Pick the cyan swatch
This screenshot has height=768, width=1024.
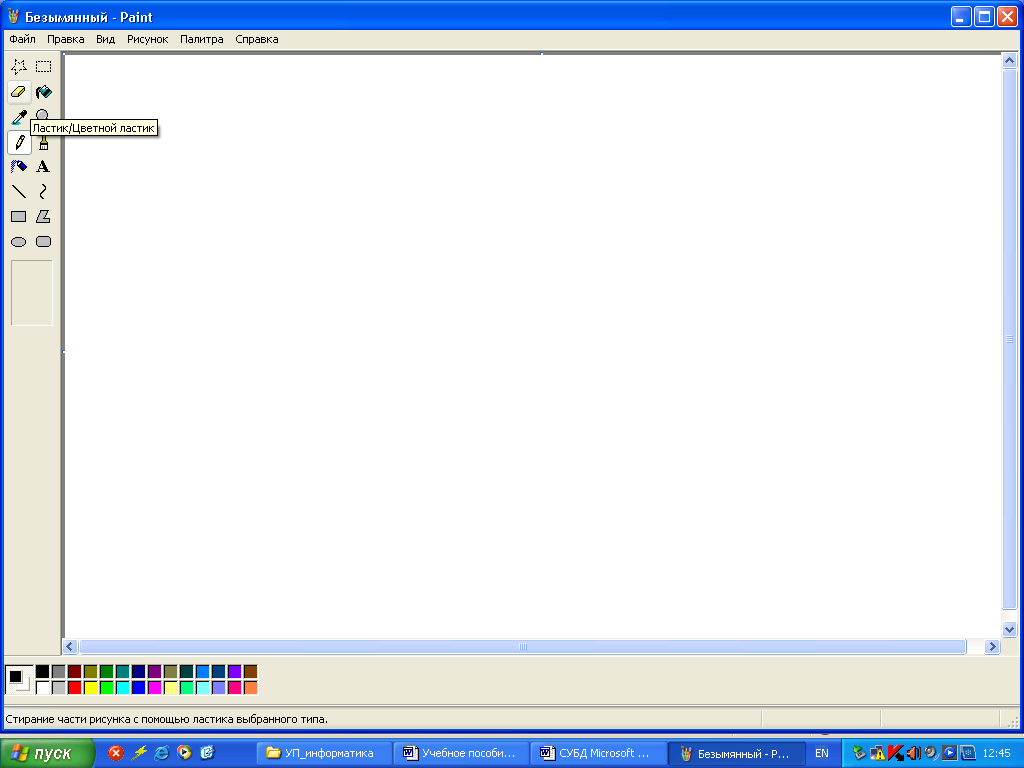click(x=123, y=687)
